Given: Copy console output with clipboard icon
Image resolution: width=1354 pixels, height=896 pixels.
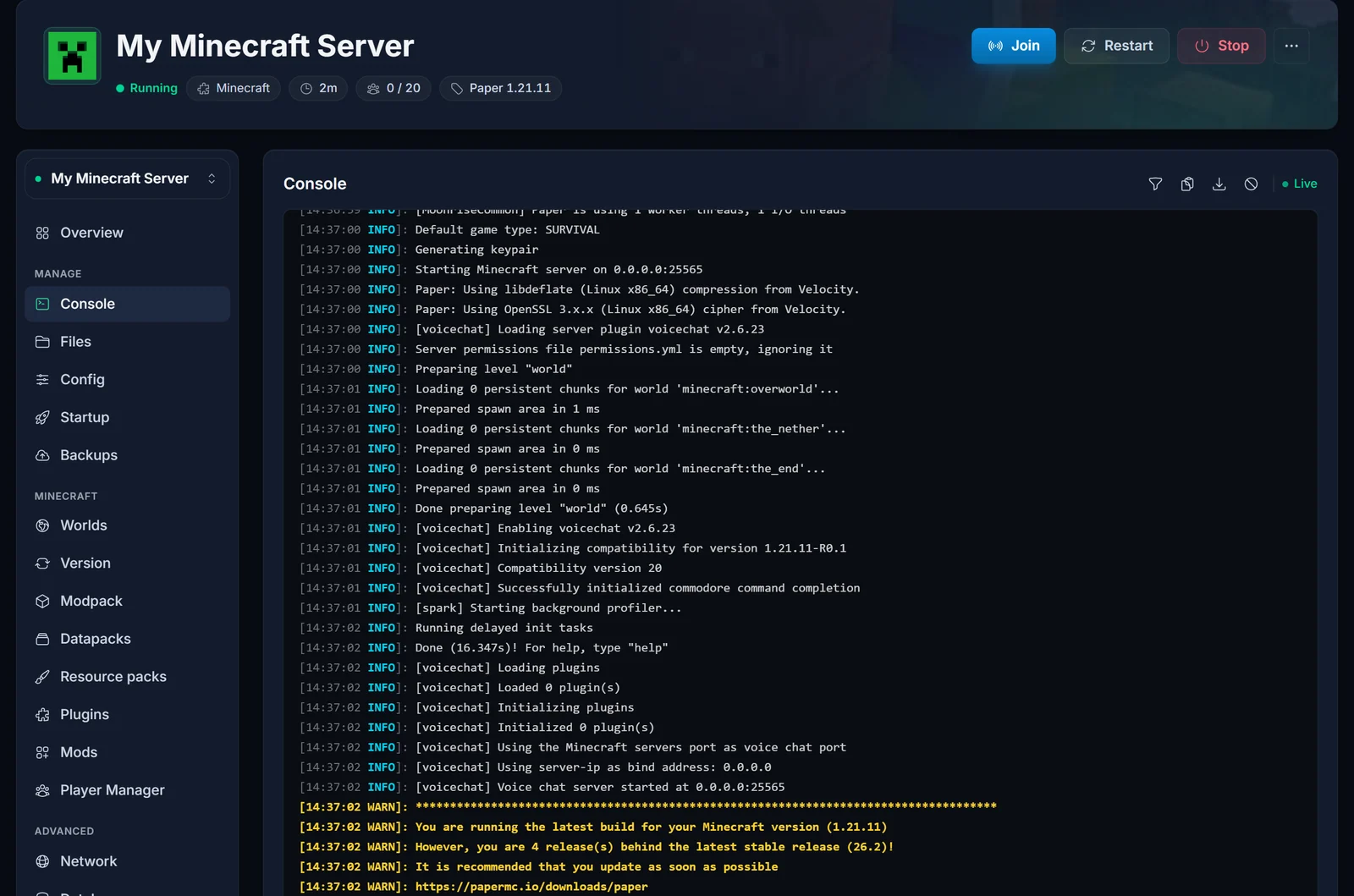Looking at the screenshot, I should [x=1187, y=184].
